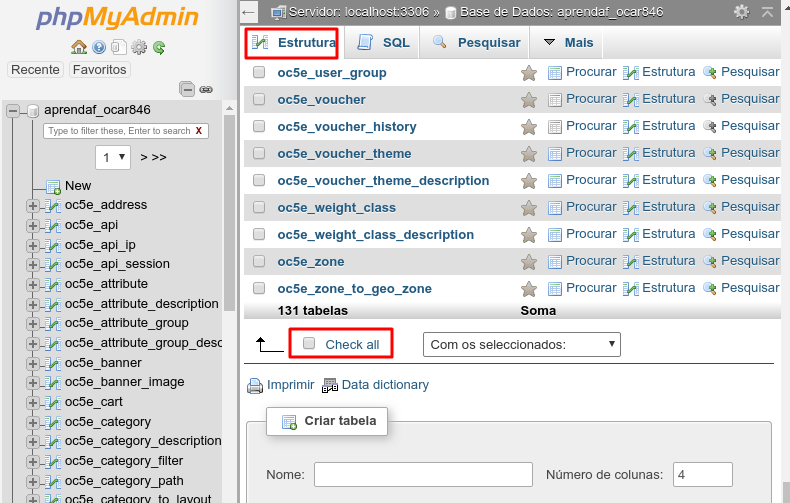The width and height of the screenshot is (790, 503).
Task: Select the oc5e_voucher checkbox
Action: pos(259,99)
